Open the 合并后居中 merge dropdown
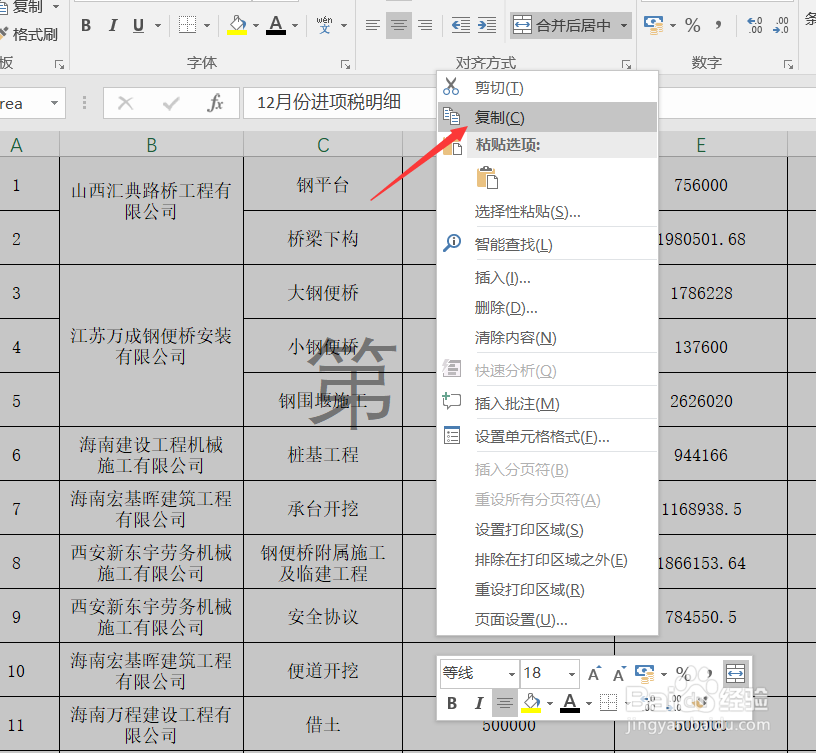 [626, 24]
